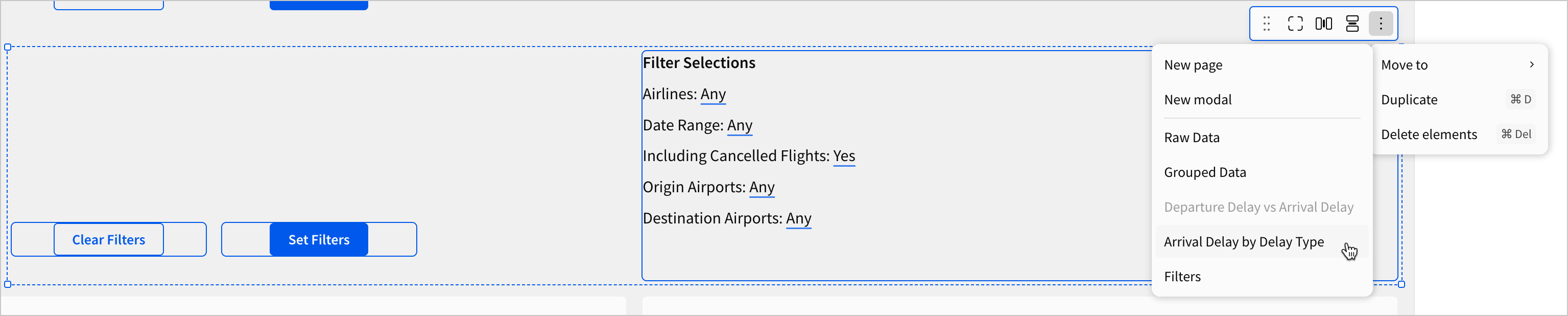The width and height of the screenshot is (1568, 316).
Task: Open the Airlines 'Any' value link
Action: 713,95
